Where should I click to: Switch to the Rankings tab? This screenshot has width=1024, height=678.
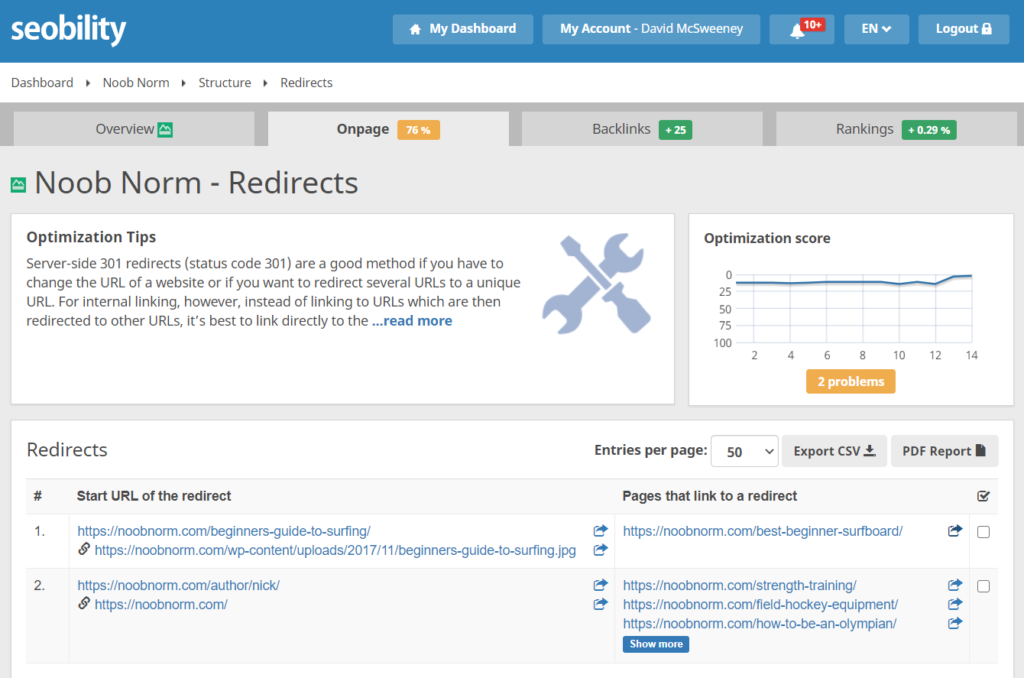pyautogui.click(x=896, y=129)
